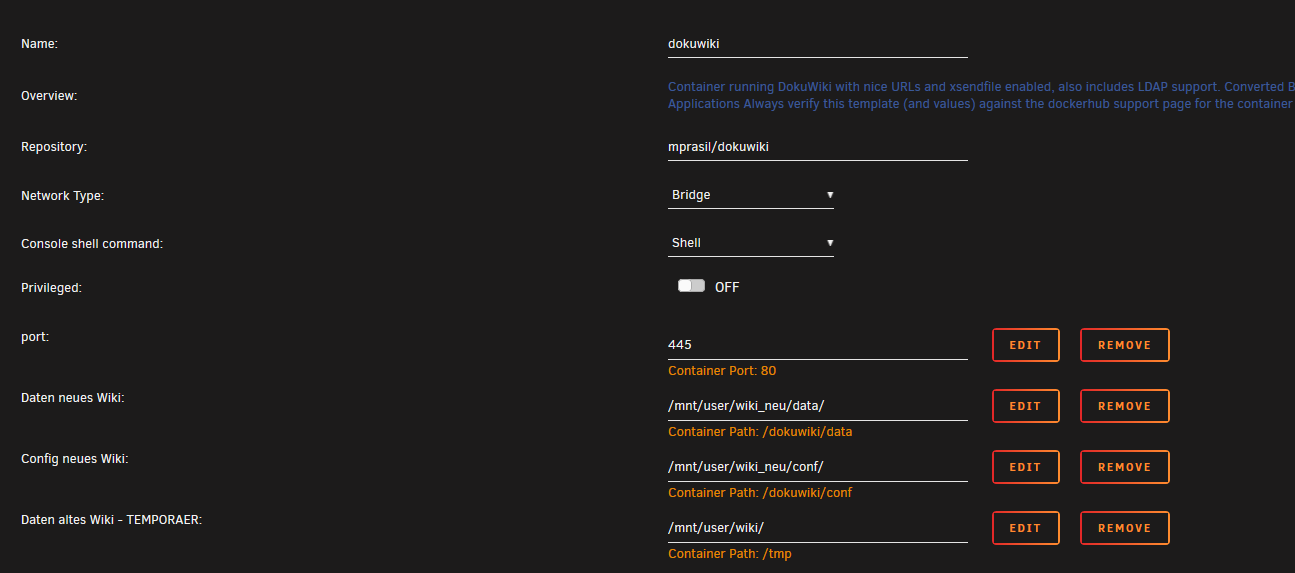Click the 'Name:' label
Screen dimensions: 1295x573
(40, 44)
